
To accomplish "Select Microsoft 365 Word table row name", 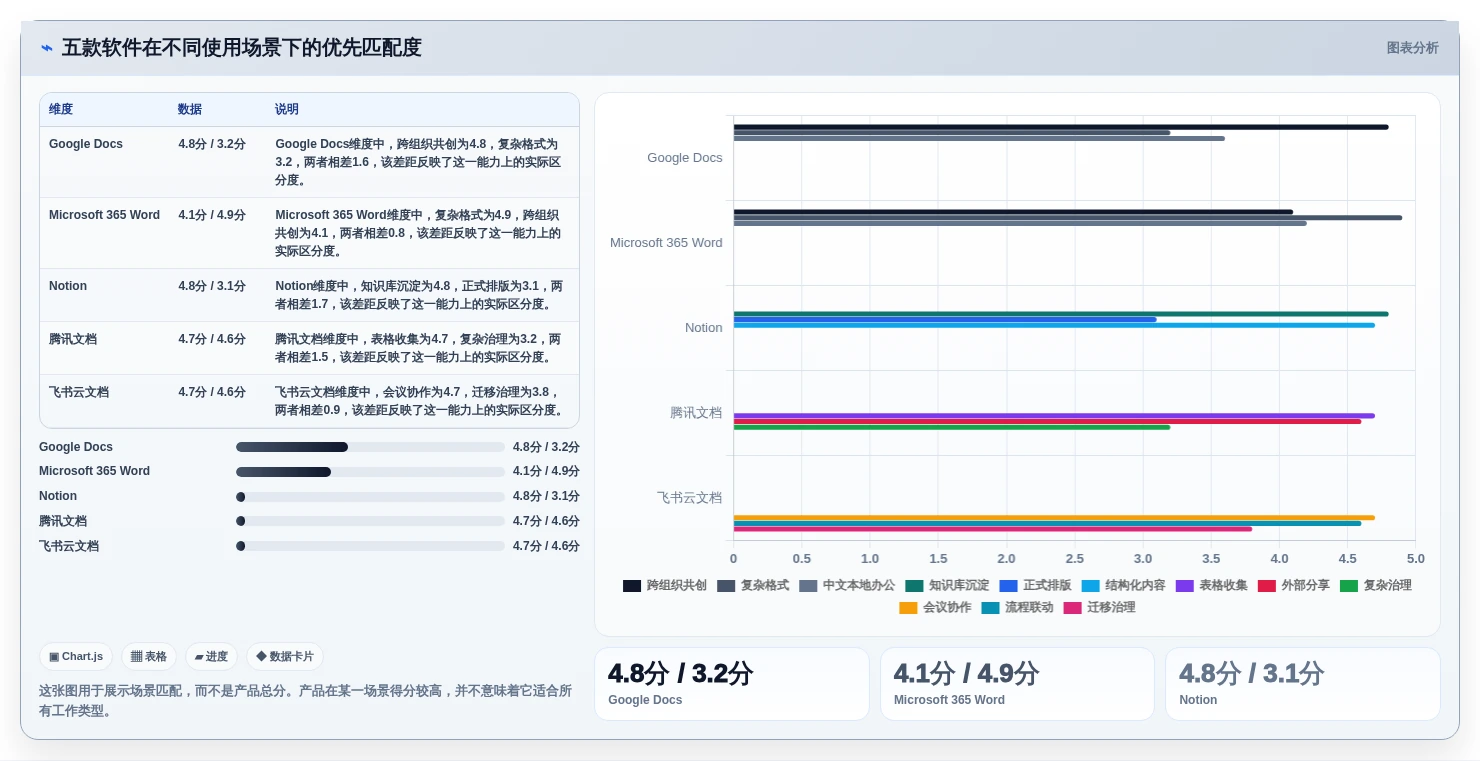I will click(x=104, y=215).
